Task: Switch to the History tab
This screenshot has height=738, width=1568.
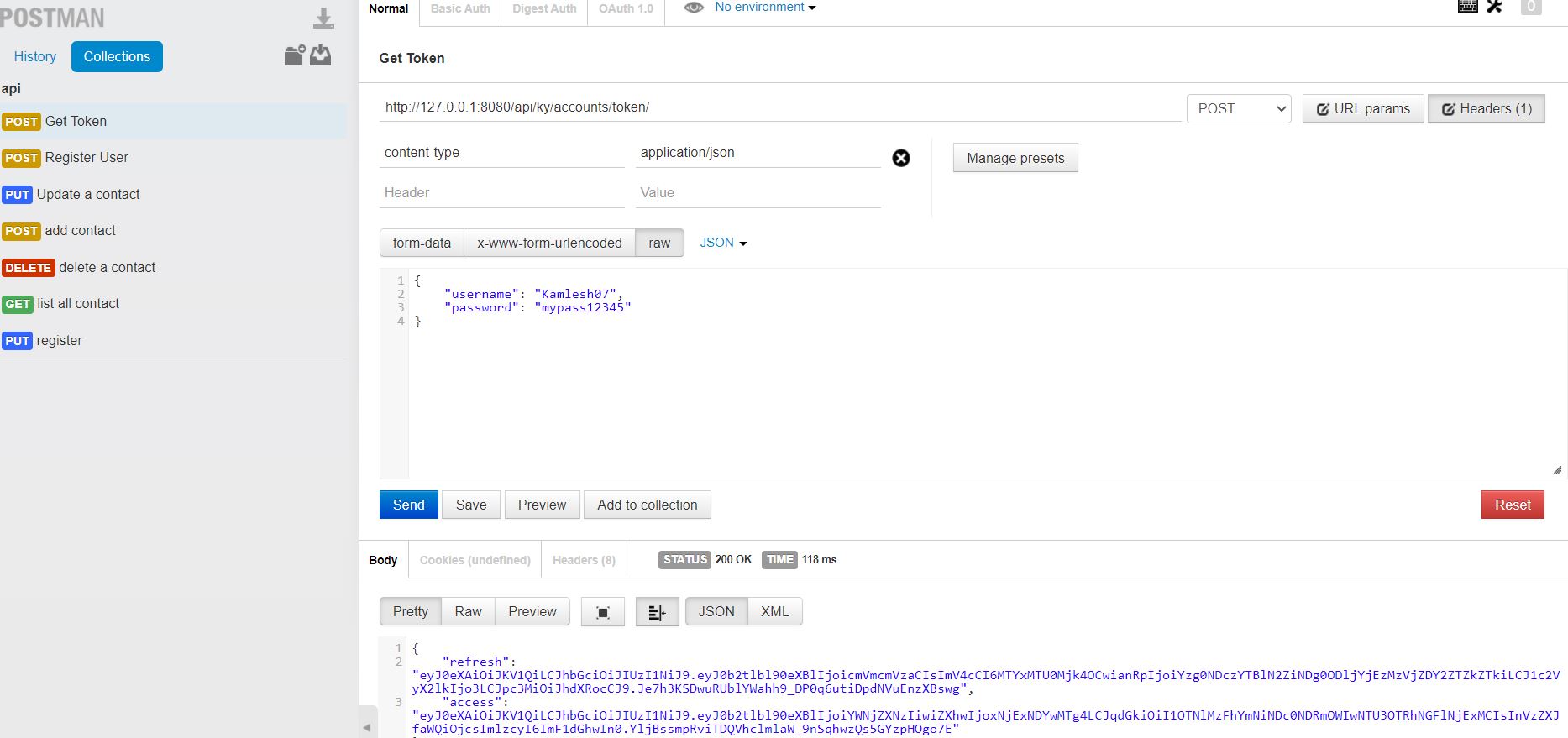Action: pyautogui.click(x=35, y=56)
